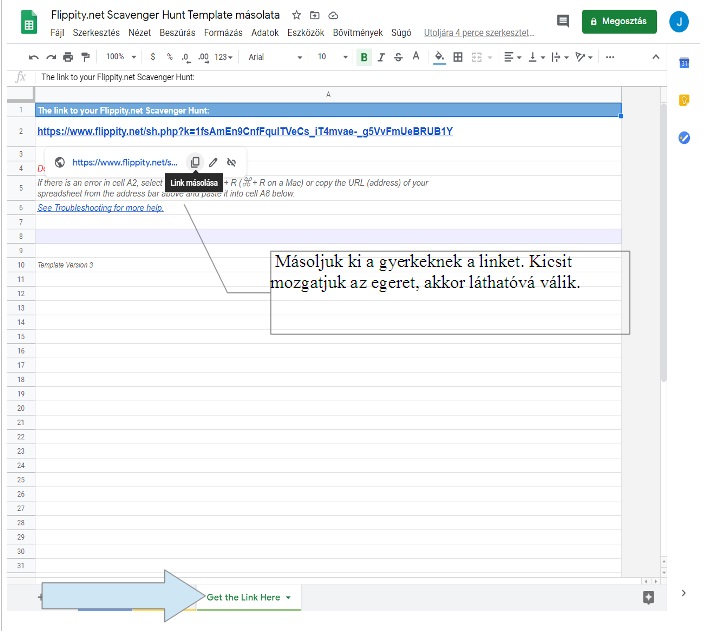This screenshot has width=721, height=631.
Task: Star the spreadsheet document
Action: tap(297, 15)
